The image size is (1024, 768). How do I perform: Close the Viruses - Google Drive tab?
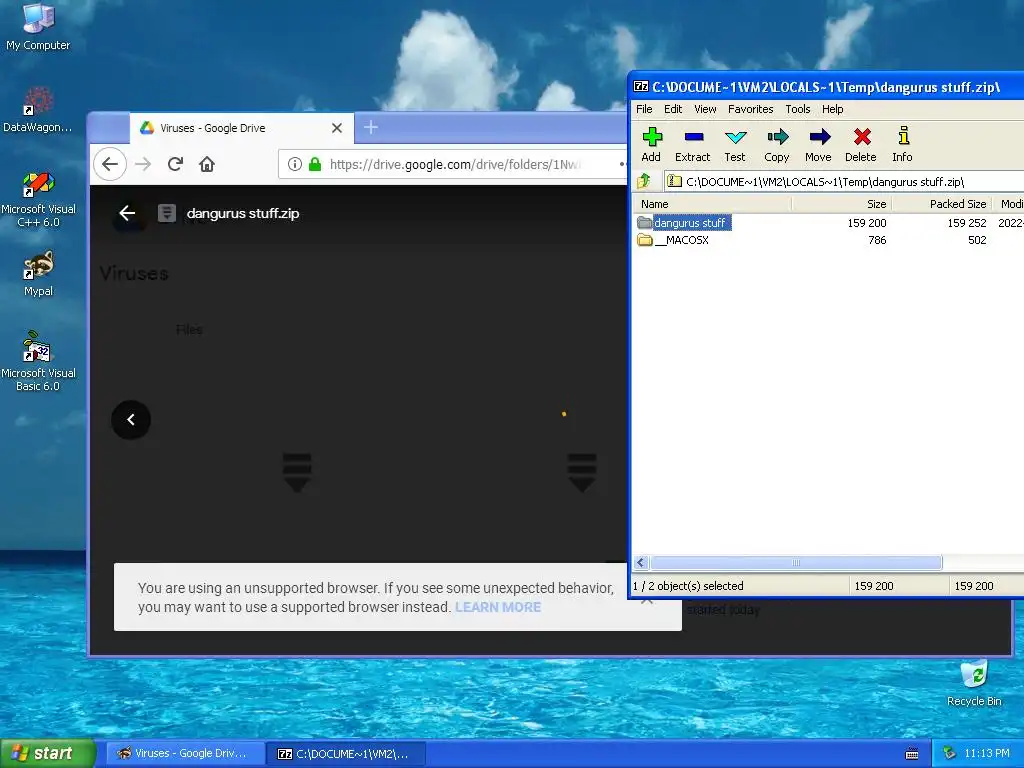[x=337, y=128]
